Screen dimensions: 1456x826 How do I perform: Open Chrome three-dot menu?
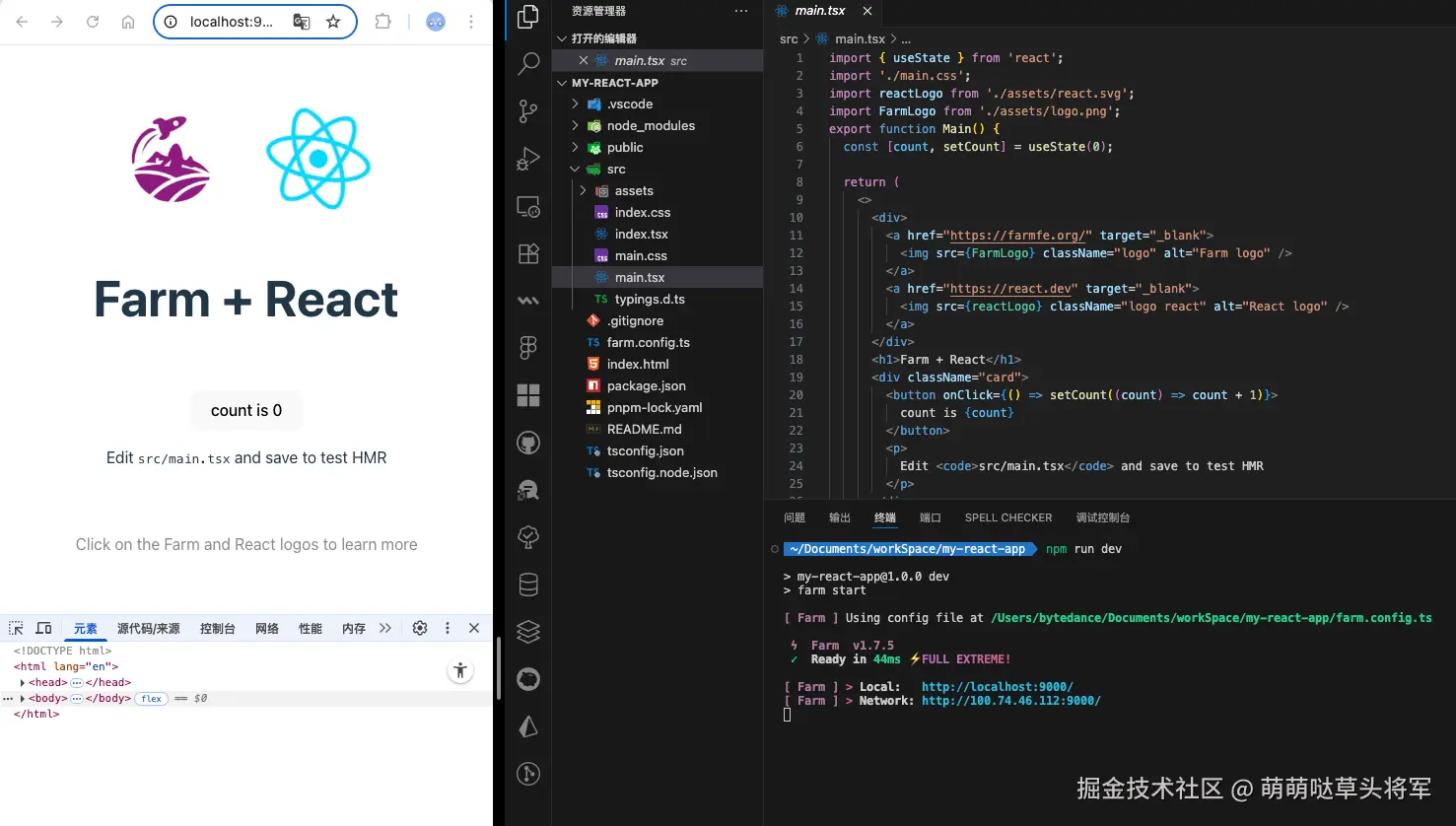471,22
